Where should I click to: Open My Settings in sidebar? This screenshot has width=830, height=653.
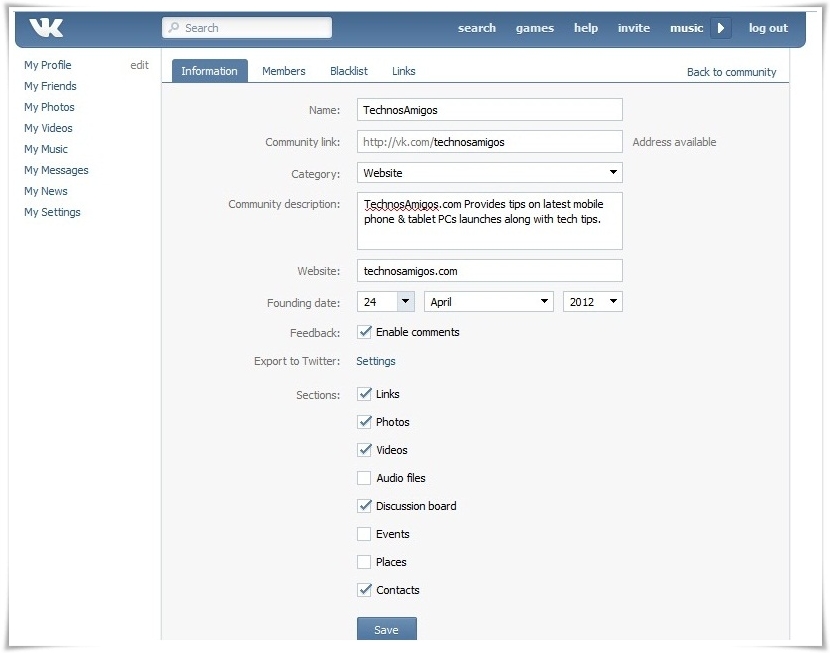(x=52, y=212)
